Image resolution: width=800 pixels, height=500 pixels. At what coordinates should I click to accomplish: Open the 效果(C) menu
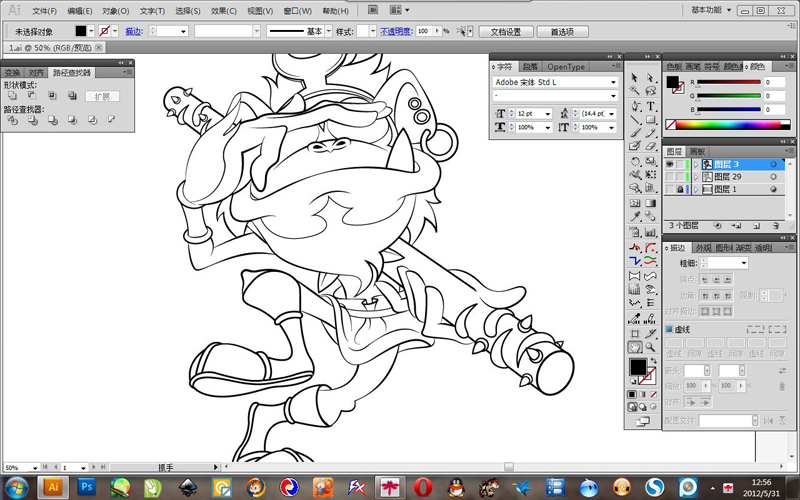point(223,11)
